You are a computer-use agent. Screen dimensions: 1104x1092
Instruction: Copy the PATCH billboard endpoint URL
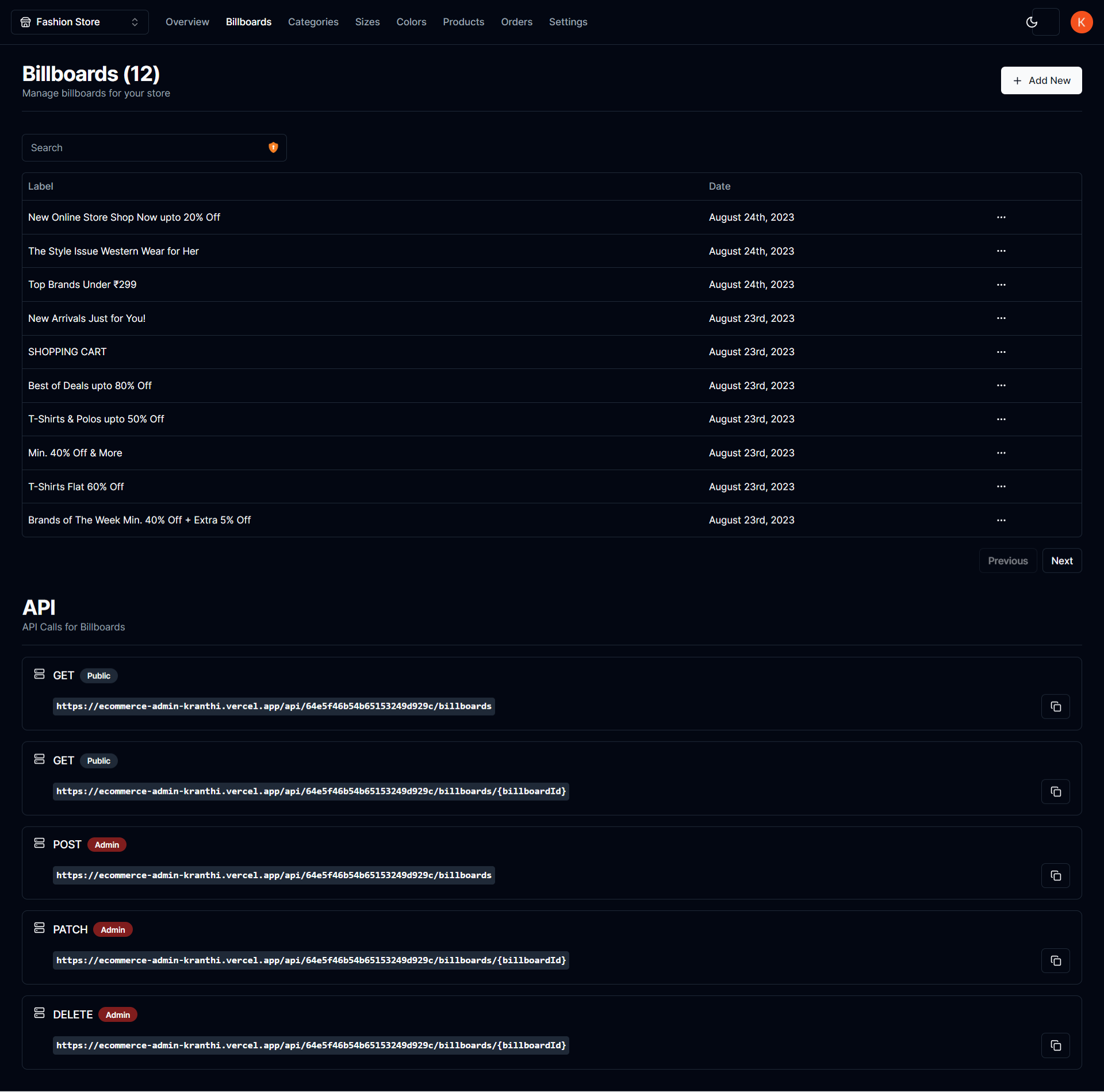1056,960
